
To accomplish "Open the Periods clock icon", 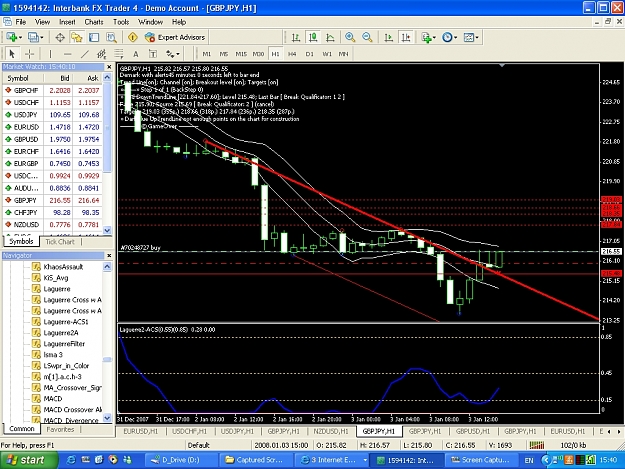I will pyautogui.click(x=447, y=37).
